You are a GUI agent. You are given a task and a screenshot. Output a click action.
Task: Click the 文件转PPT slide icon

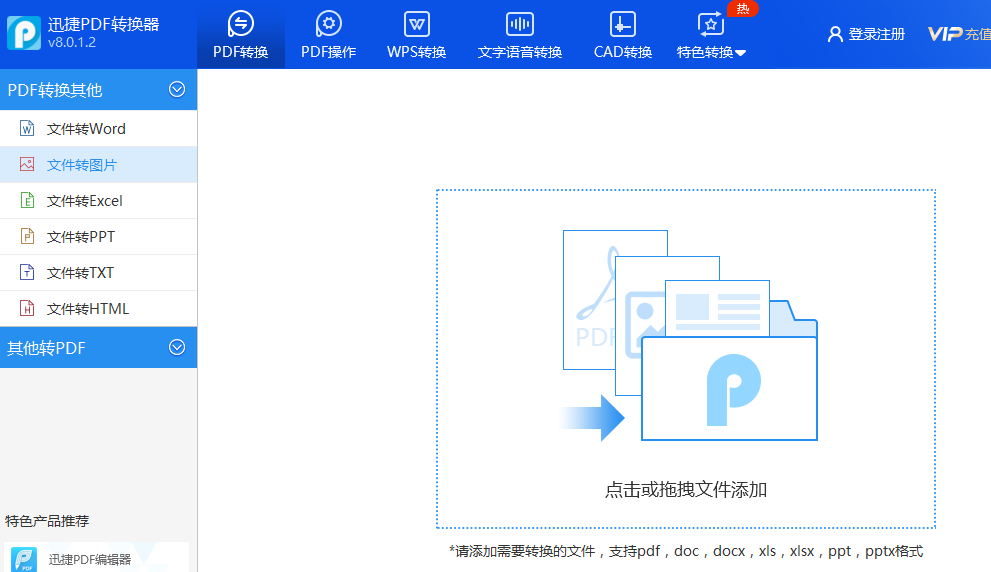point(27,236)
